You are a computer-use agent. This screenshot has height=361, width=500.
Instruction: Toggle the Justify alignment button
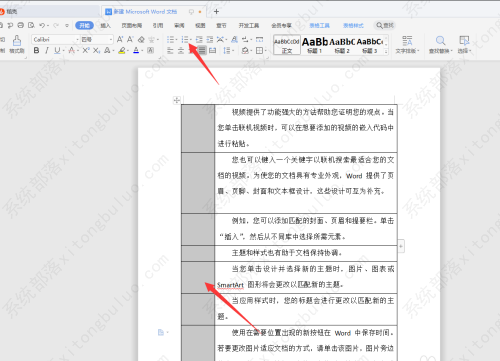(x=202, y=51)
